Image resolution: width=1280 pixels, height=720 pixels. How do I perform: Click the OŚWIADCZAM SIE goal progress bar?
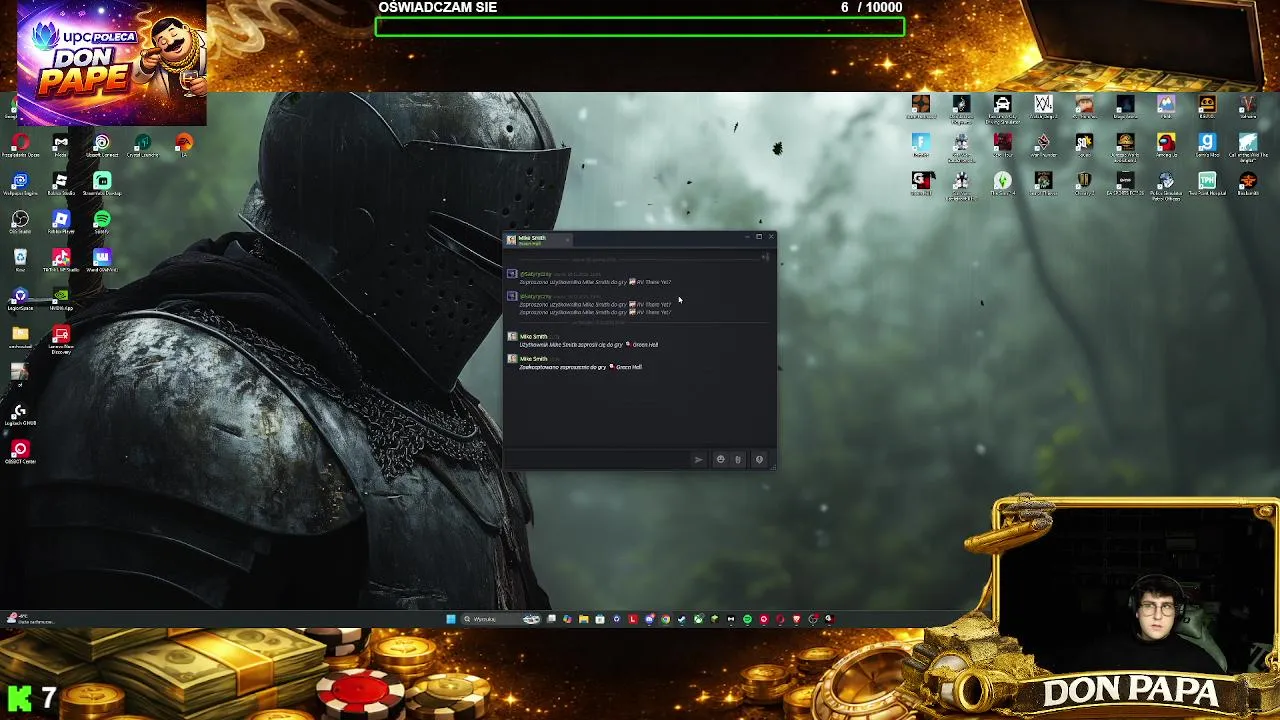click(x=640, y=27)
